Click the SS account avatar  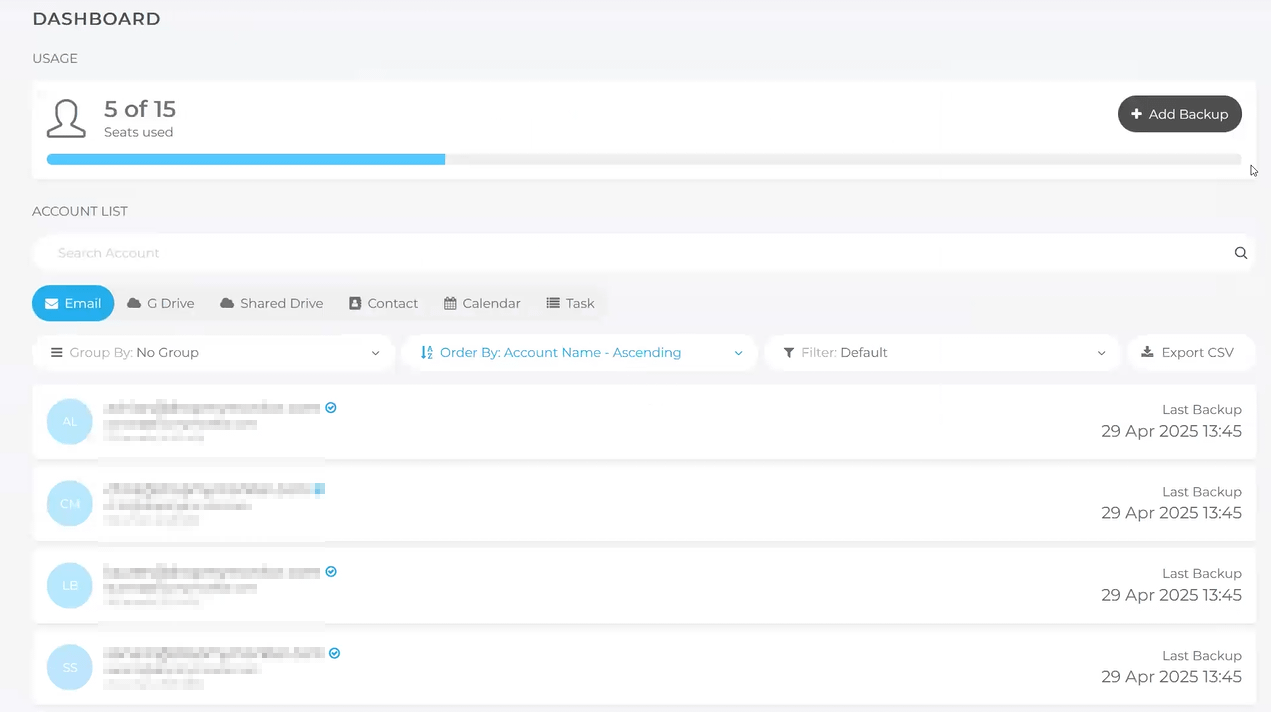coord(70,668)
